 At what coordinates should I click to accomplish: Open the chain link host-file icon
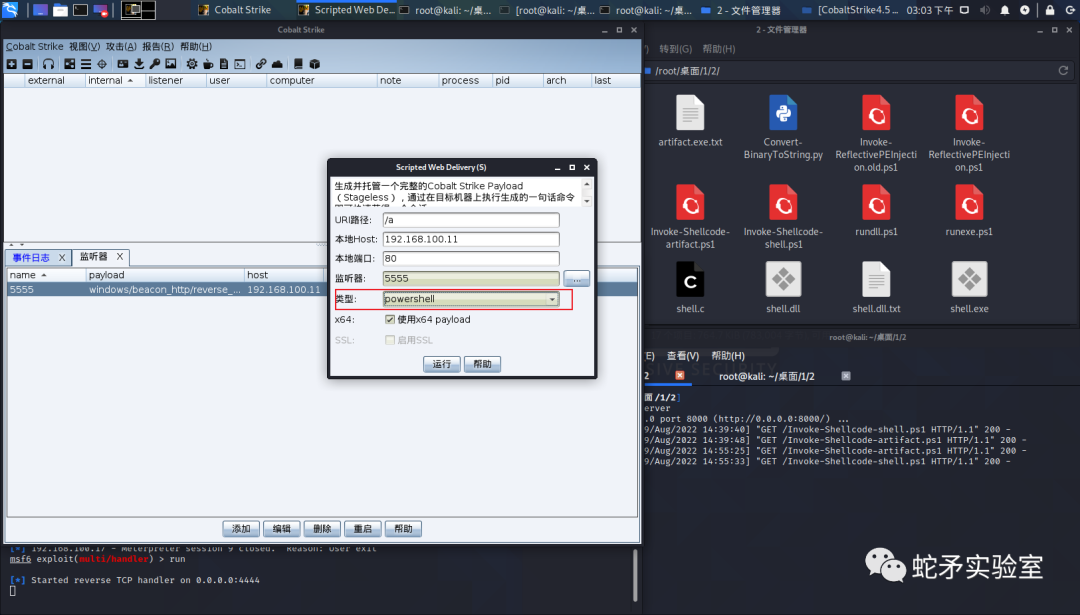point(261,64)
